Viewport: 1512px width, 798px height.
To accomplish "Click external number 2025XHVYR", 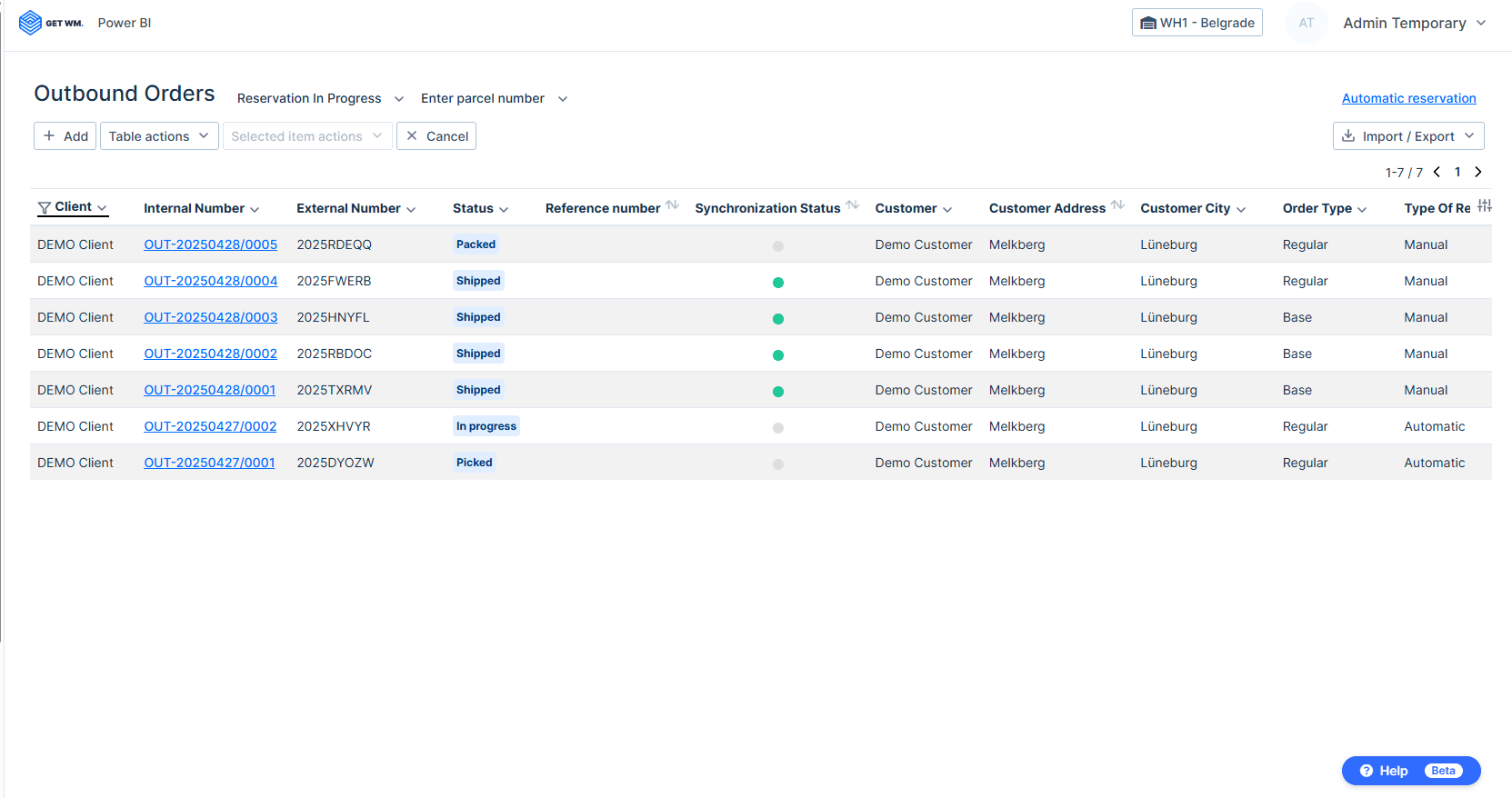I will point(334,426).
